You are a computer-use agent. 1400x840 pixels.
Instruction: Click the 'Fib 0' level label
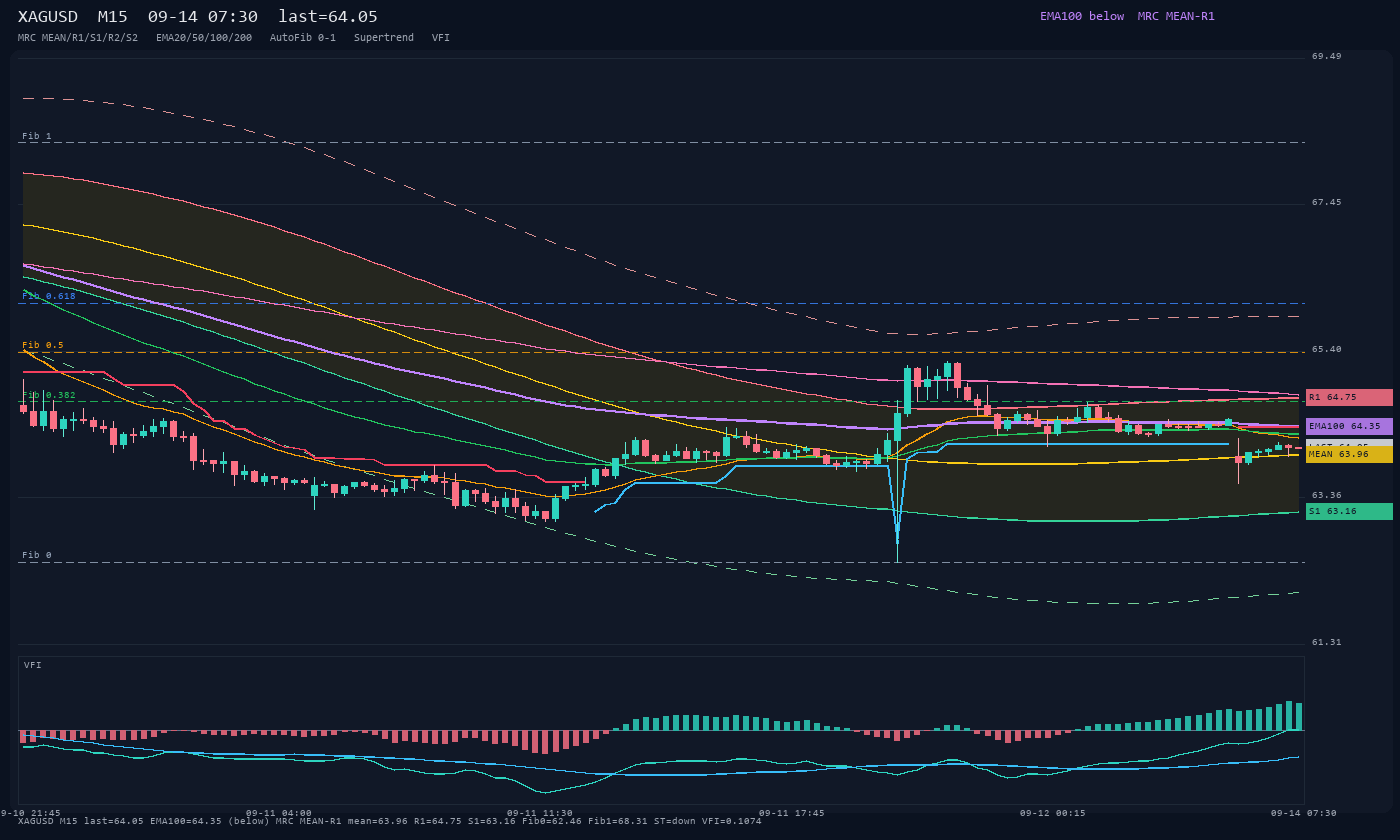[37, 555]
